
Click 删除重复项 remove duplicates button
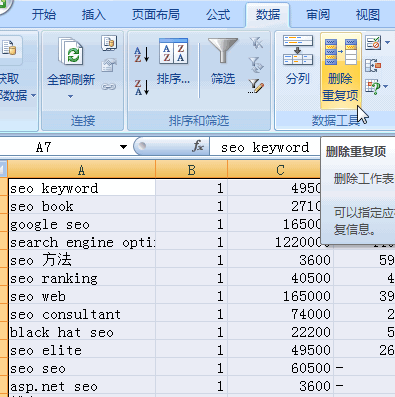coord(340,71)
